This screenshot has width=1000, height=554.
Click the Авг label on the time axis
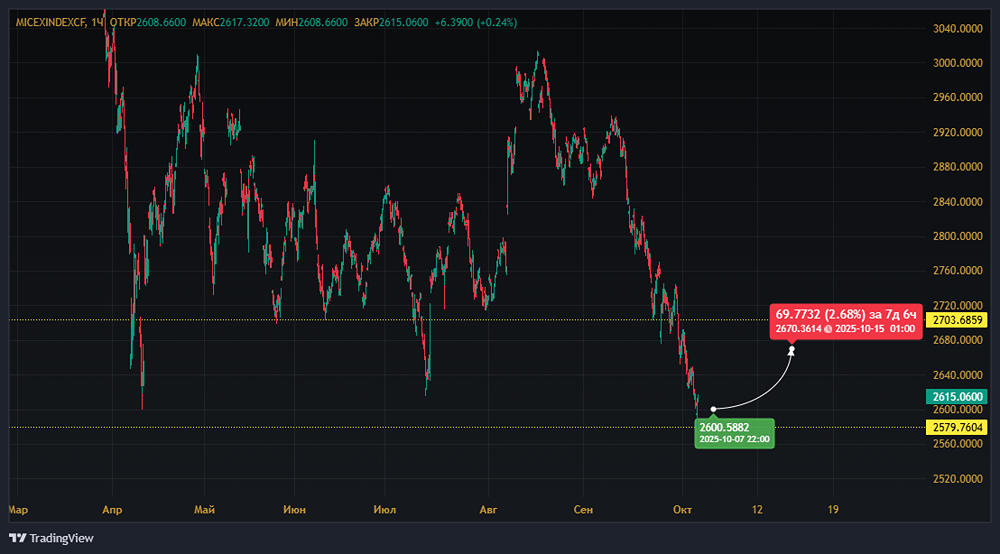click(487, 509)
